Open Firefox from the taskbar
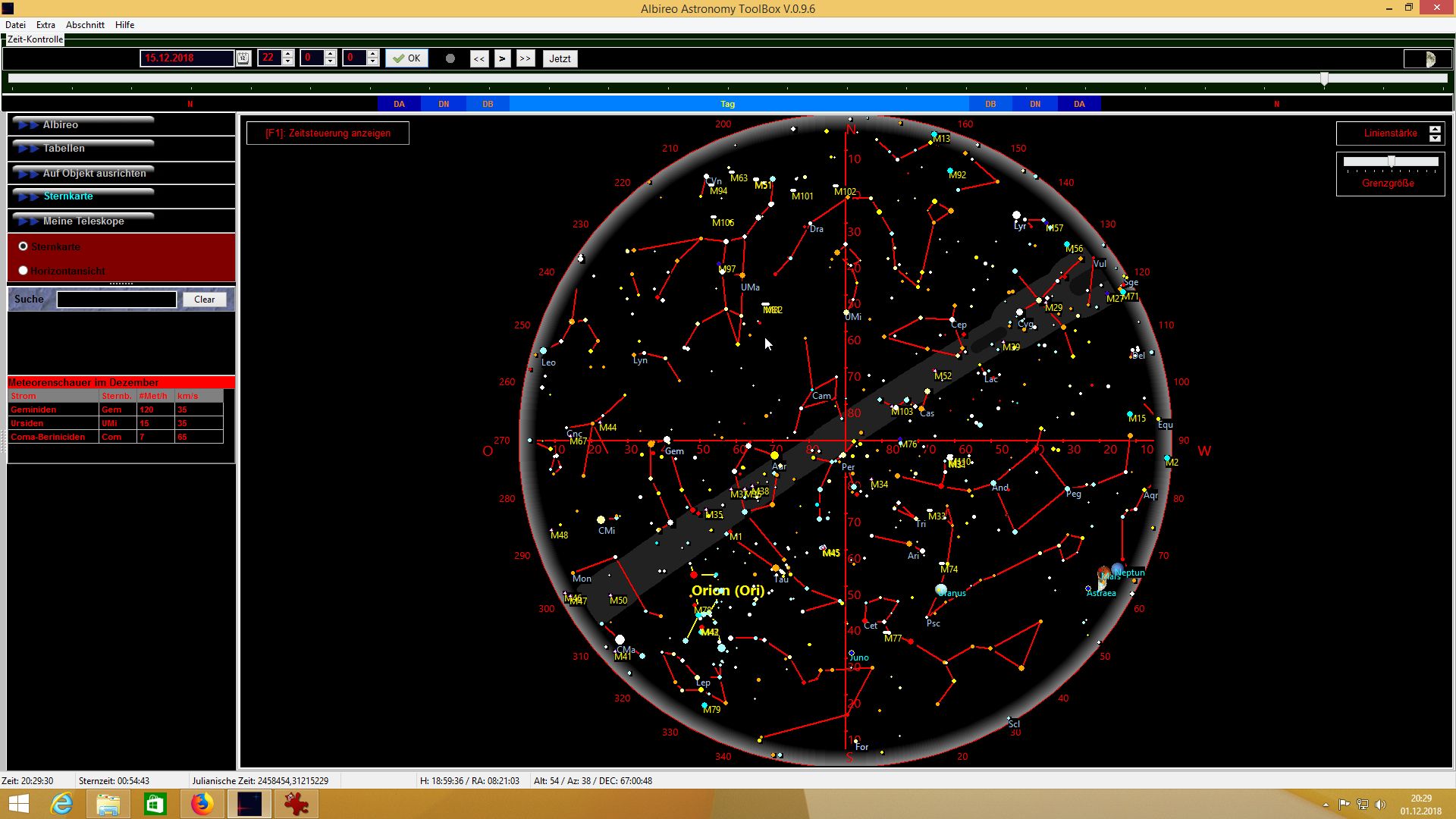The width and height of the screenshot is (1456, 819). 202,804
